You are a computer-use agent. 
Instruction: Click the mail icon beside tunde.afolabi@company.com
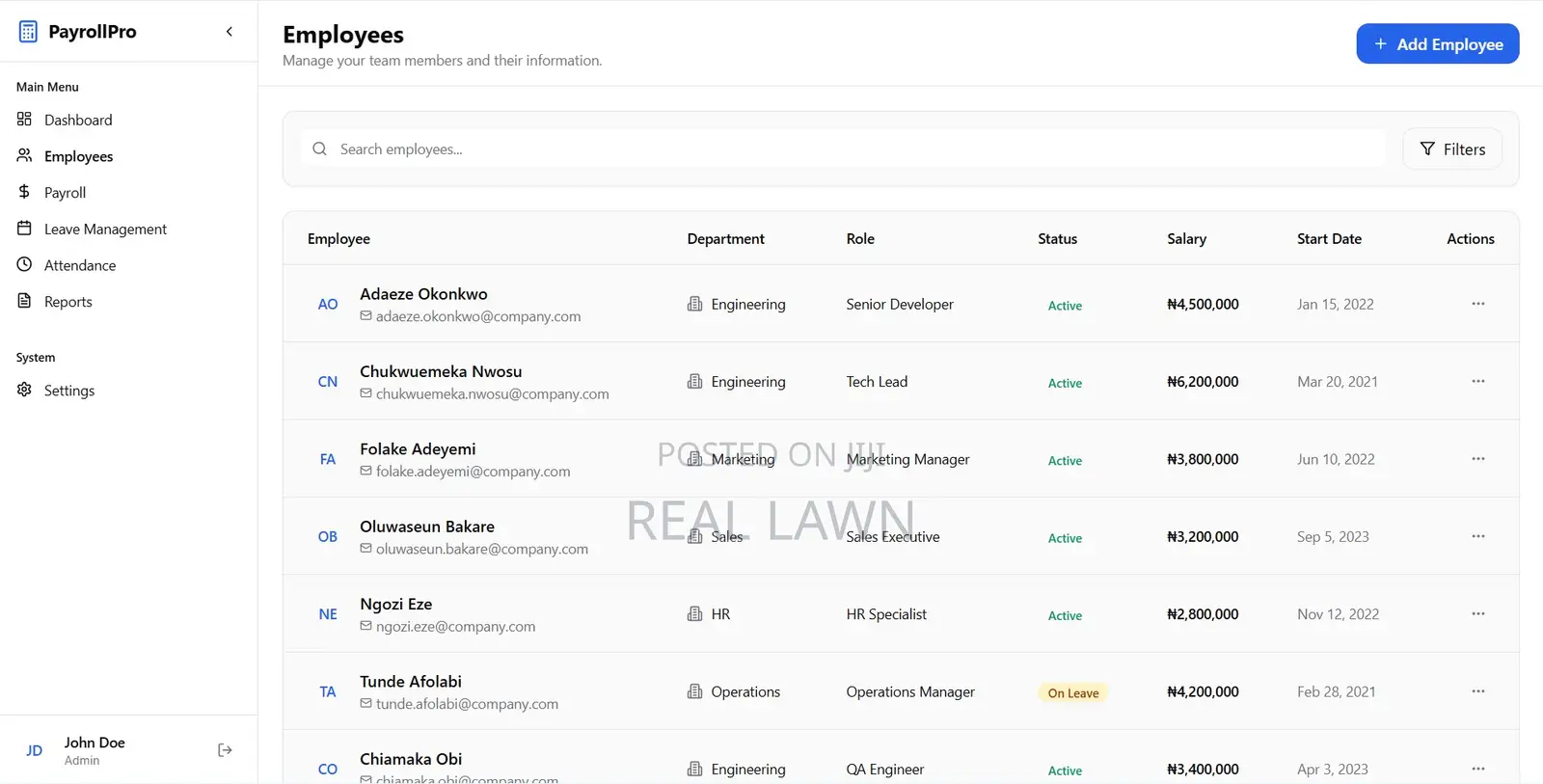point(366,704)
